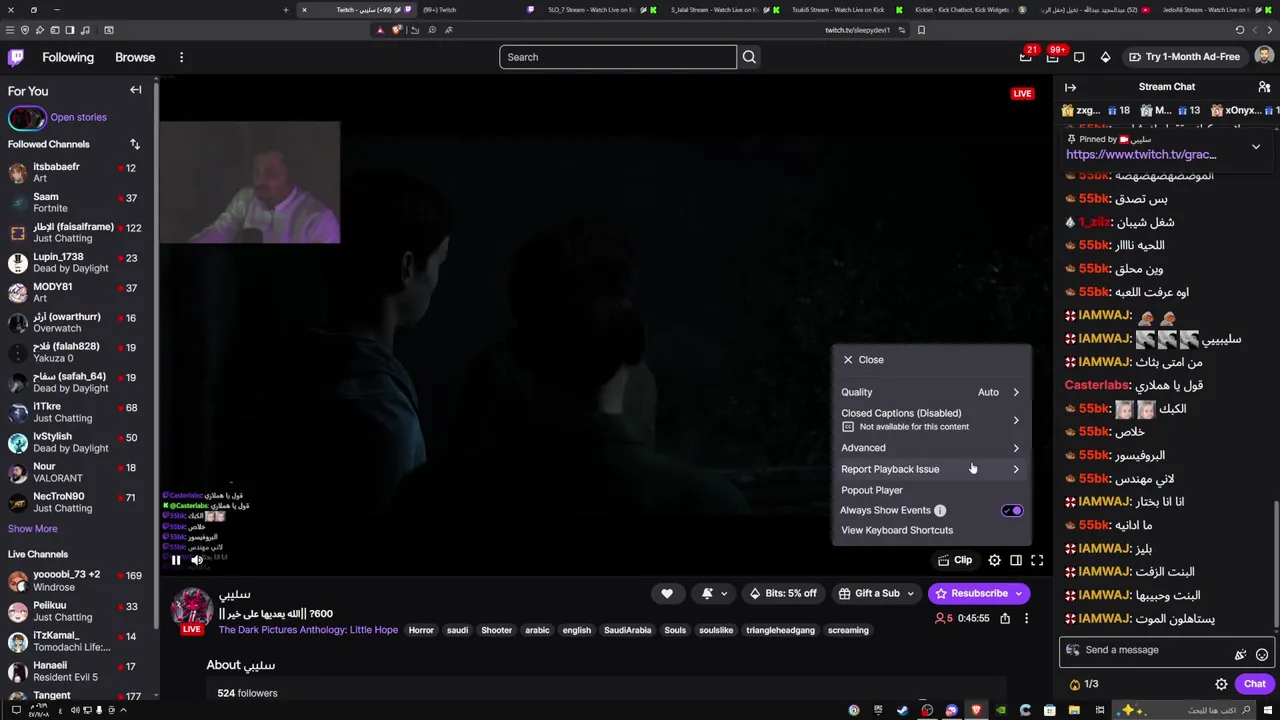Image resolution: width=1280 pixels, height=720 pixels.
Task: Click the chat scrollbar
Action: coord(1276,563)
